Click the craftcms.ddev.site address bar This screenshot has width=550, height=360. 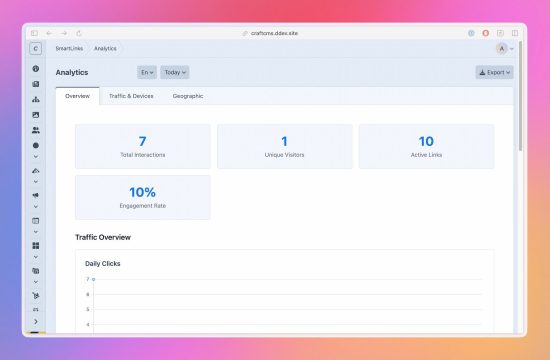274,33
